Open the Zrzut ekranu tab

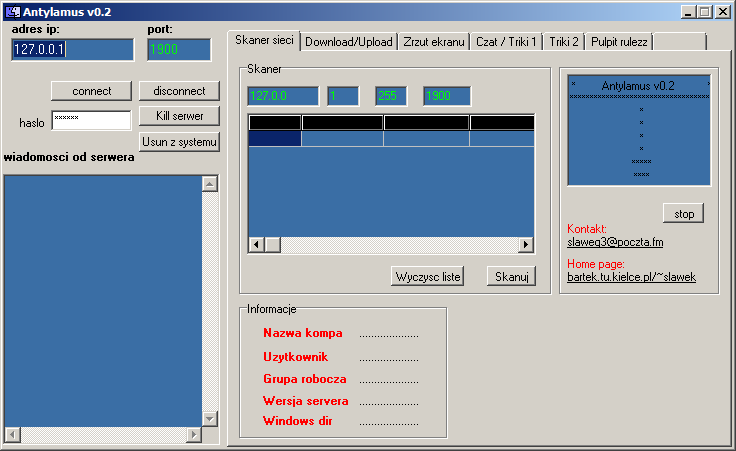(434, 42)
